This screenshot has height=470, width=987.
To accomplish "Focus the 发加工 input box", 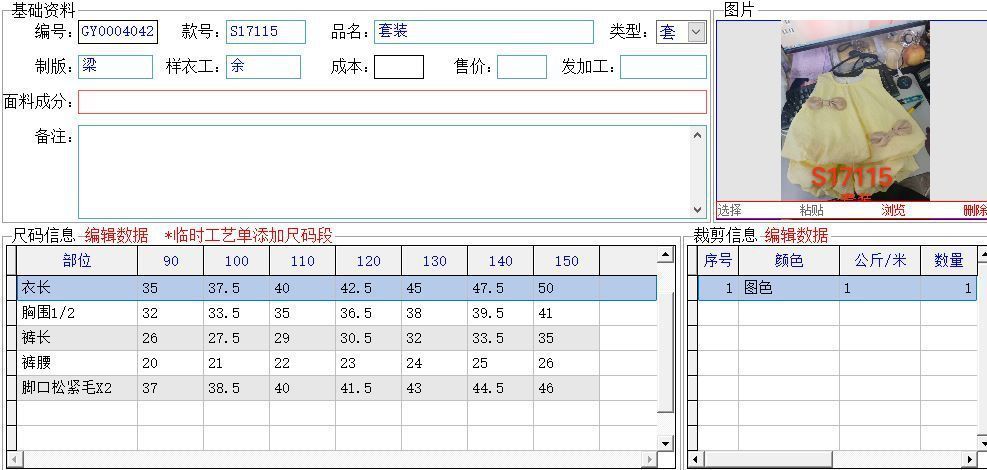I will point(663,67).
